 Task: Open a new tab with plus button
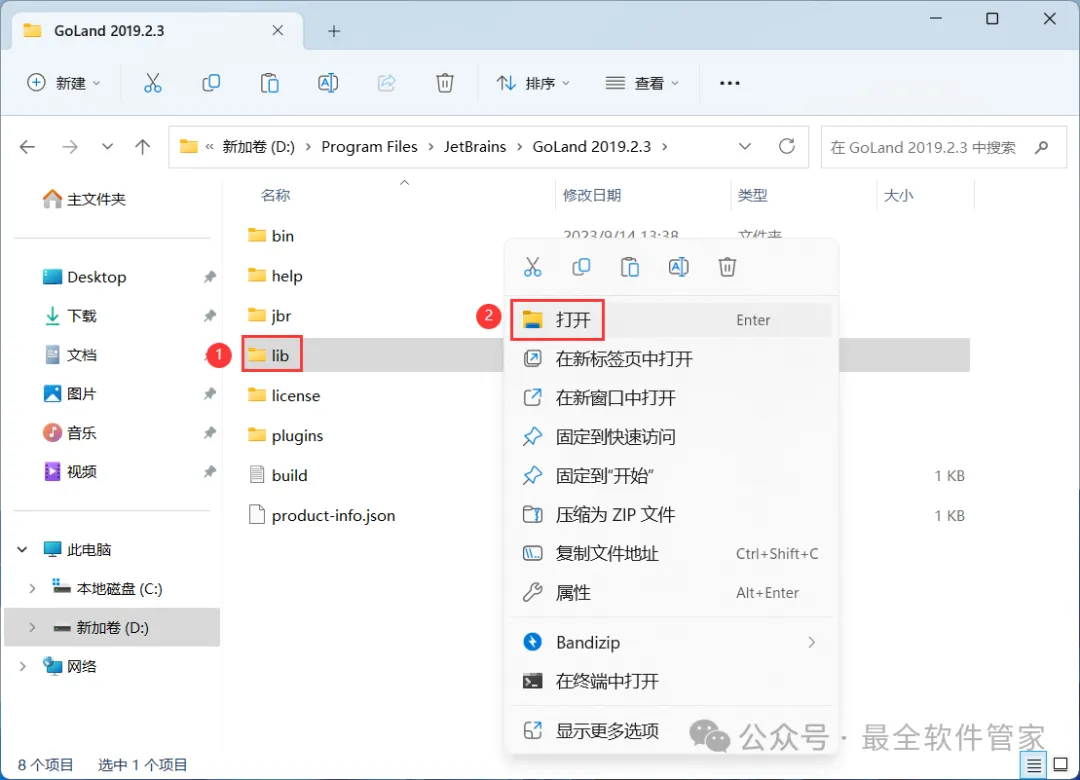pyautogui.click(x=334, y=31)
